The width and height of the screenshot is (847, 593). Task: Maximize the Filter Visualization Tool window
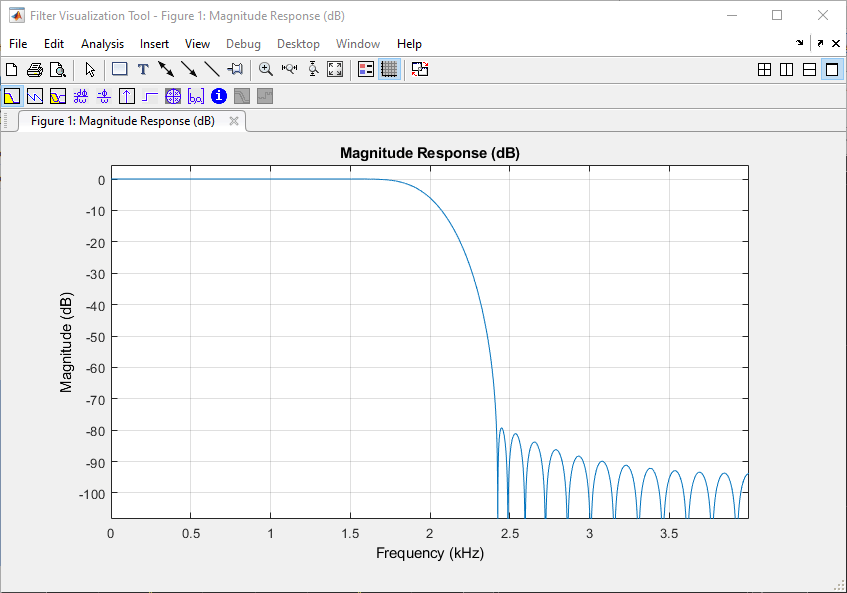tap(777, 15)
